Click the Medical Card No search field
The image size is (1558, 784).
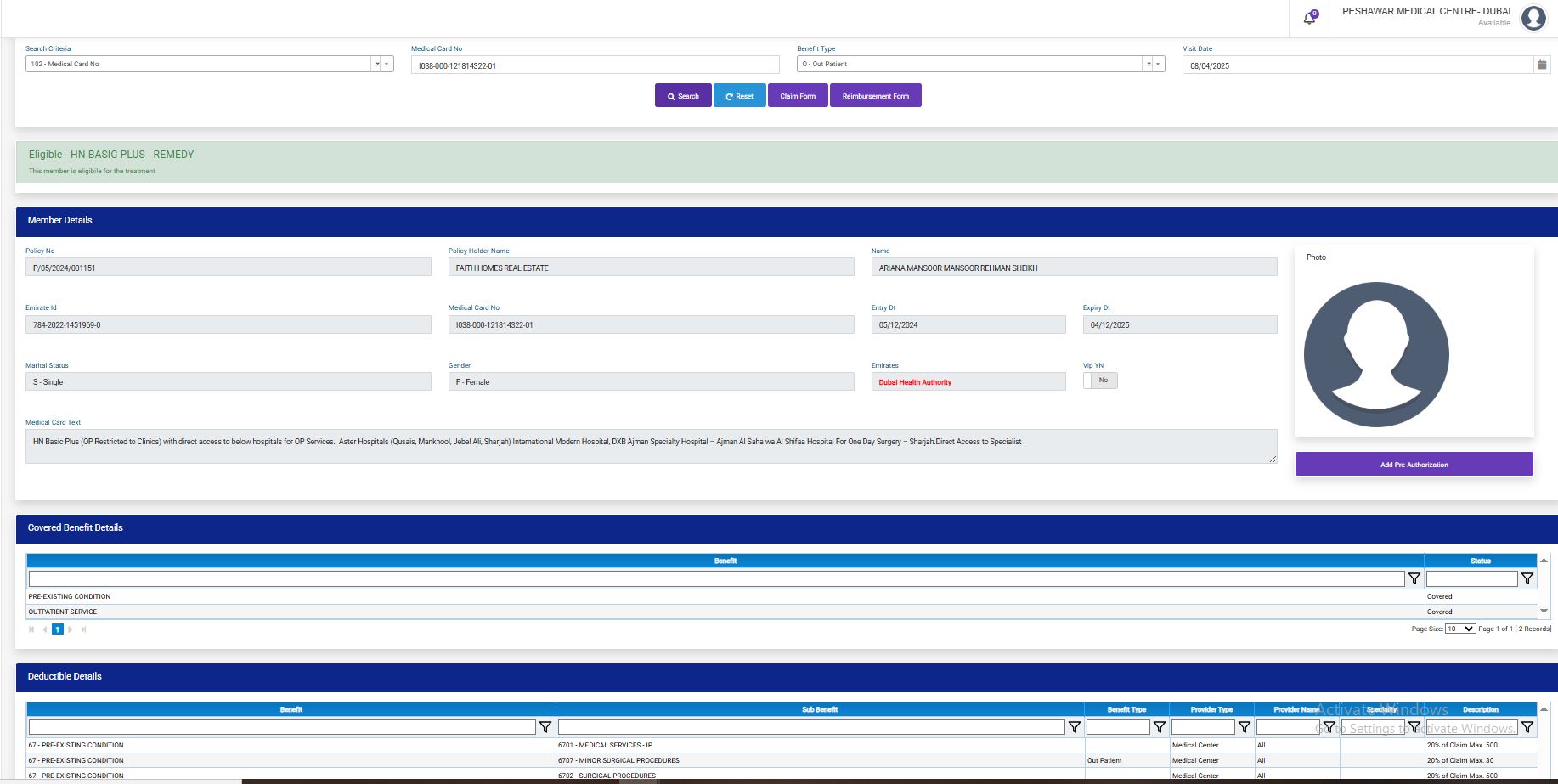tap(595, 65)
